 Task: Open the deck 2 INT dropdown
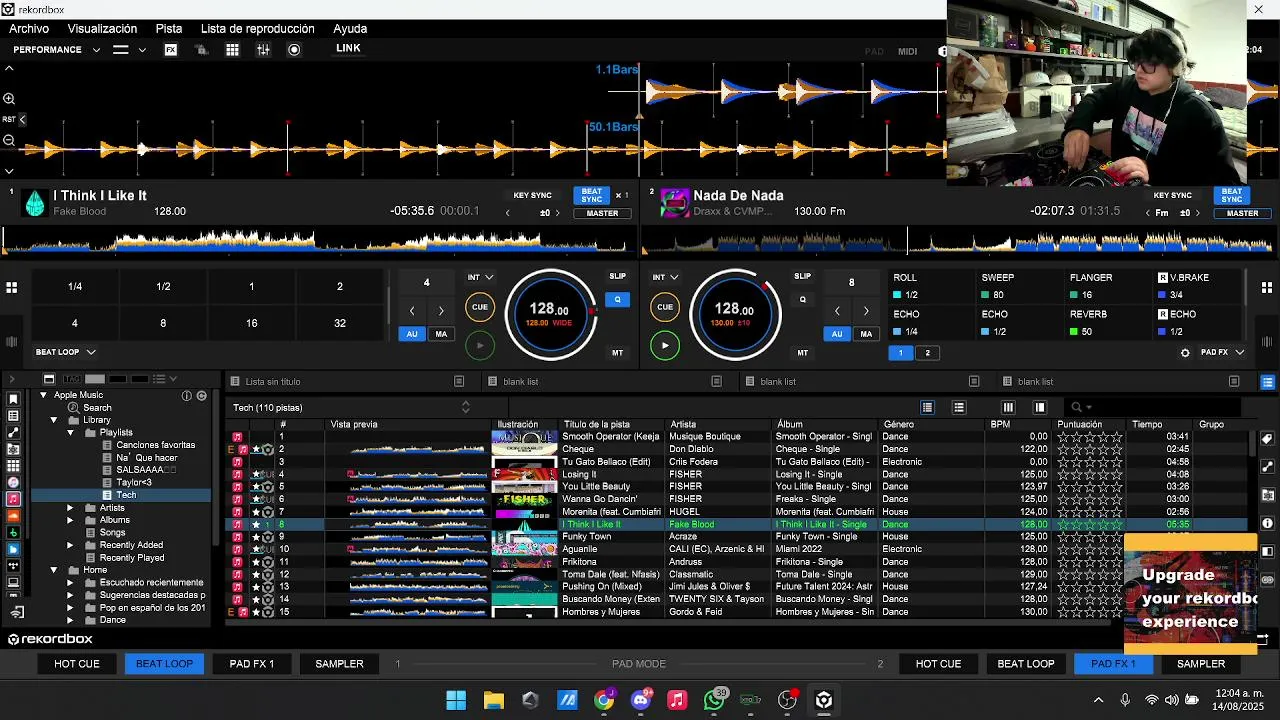click(665, 277)
